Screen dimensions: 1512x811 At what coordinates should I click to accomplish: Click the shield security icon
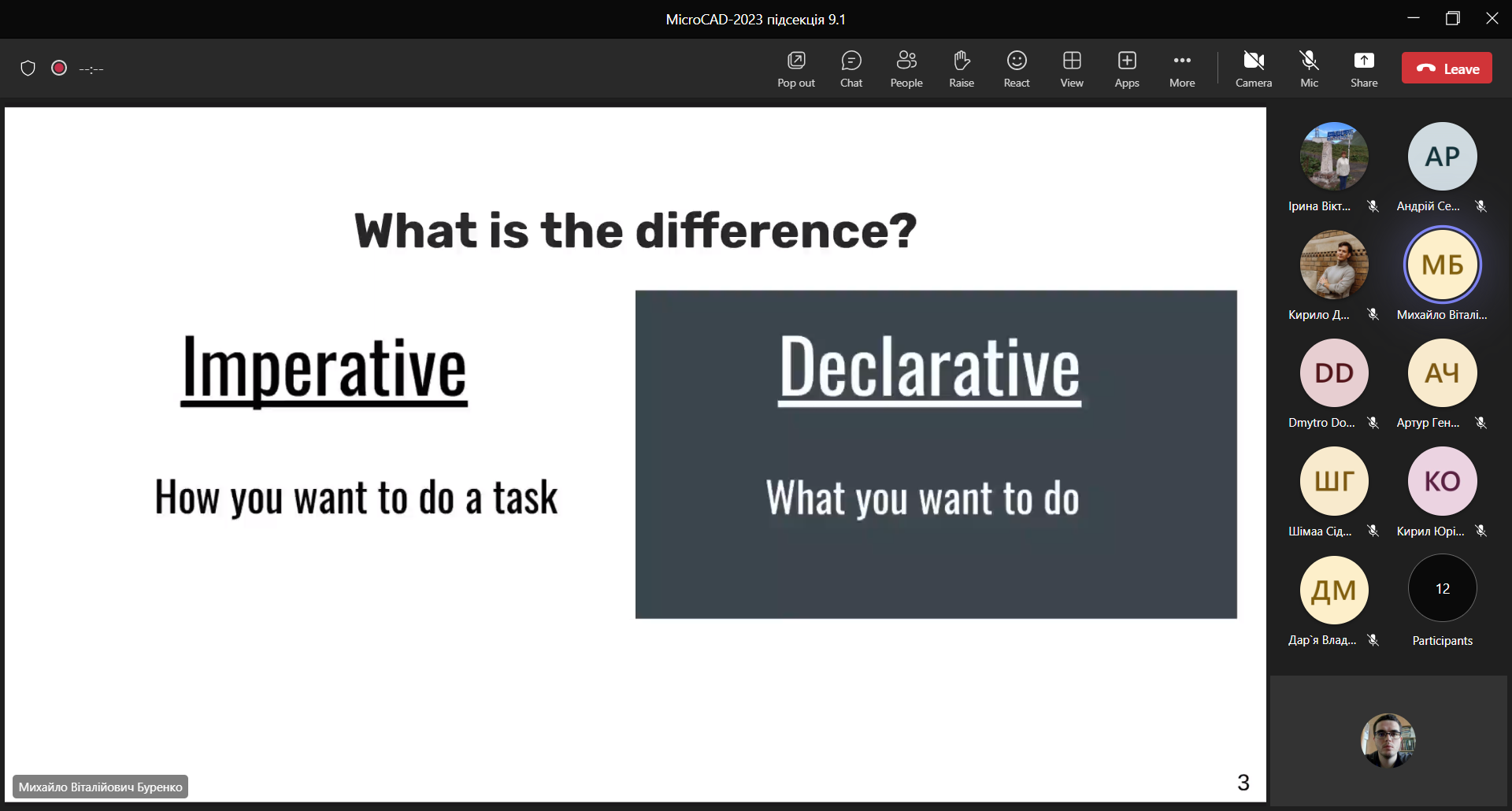pos(28,69)
